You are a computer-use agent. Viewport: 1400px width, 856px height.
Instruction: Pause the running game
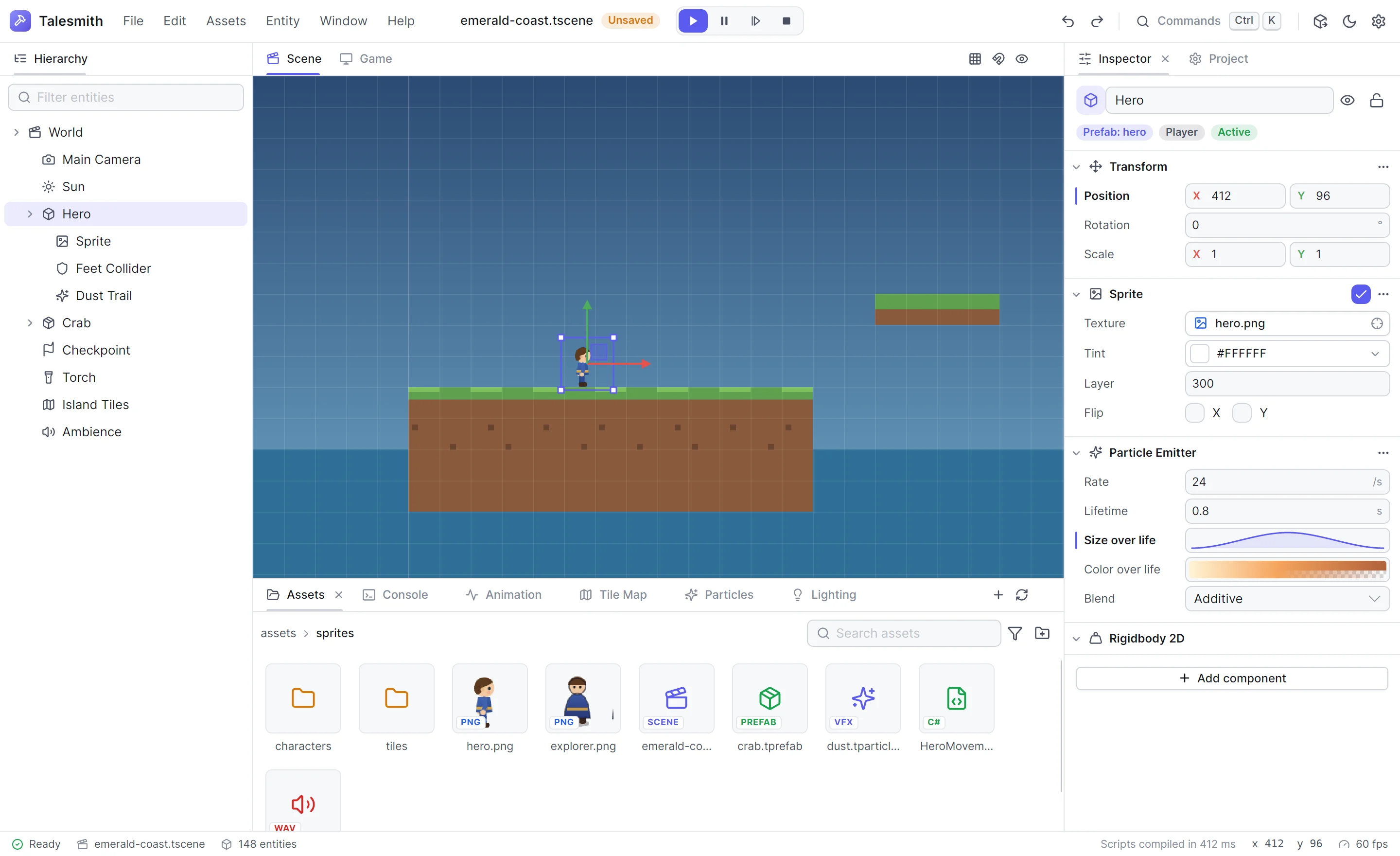[724, 21]
